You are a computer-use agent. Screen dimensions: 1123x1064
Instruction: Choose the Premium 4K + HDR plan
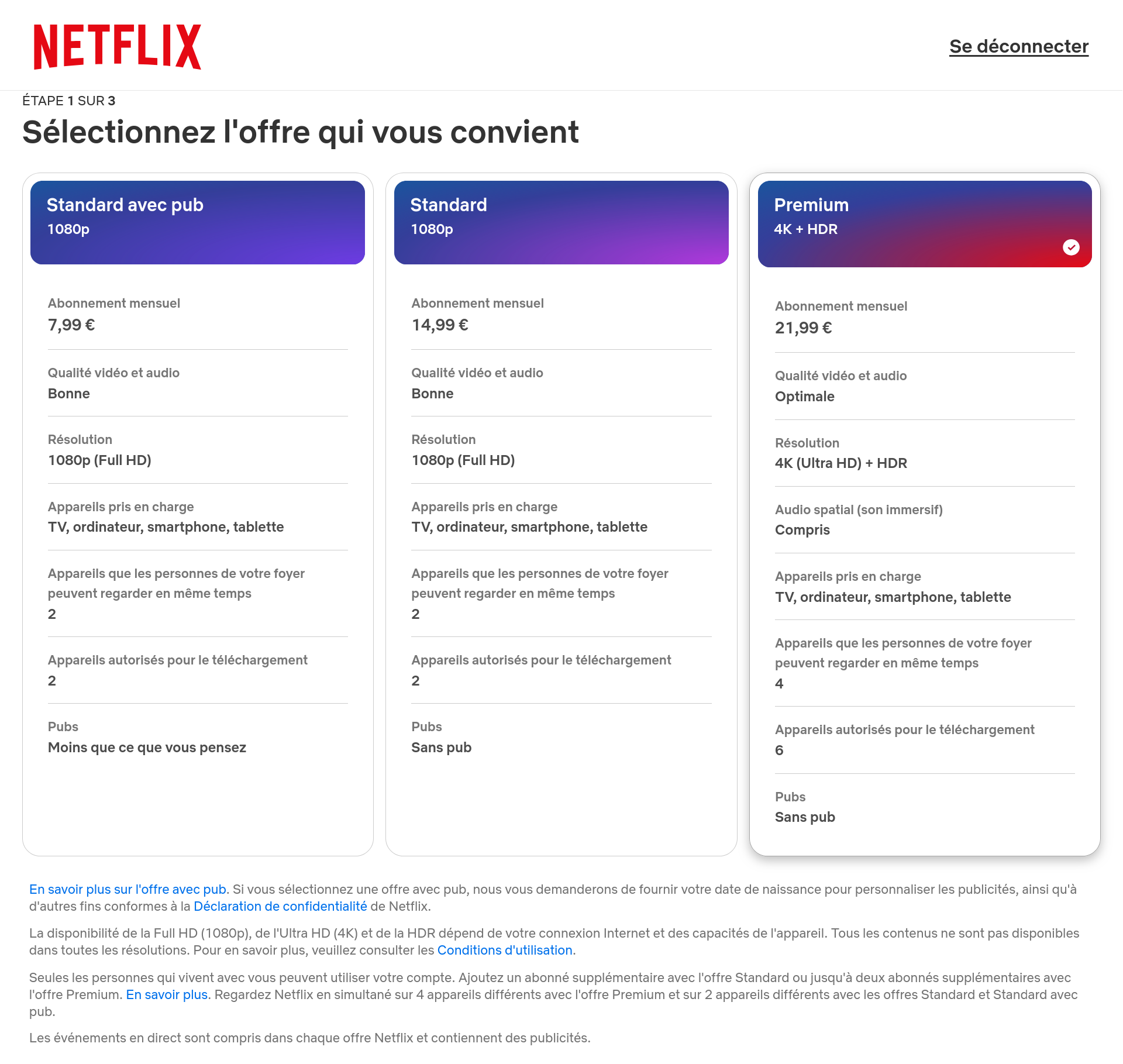(925, 224)
